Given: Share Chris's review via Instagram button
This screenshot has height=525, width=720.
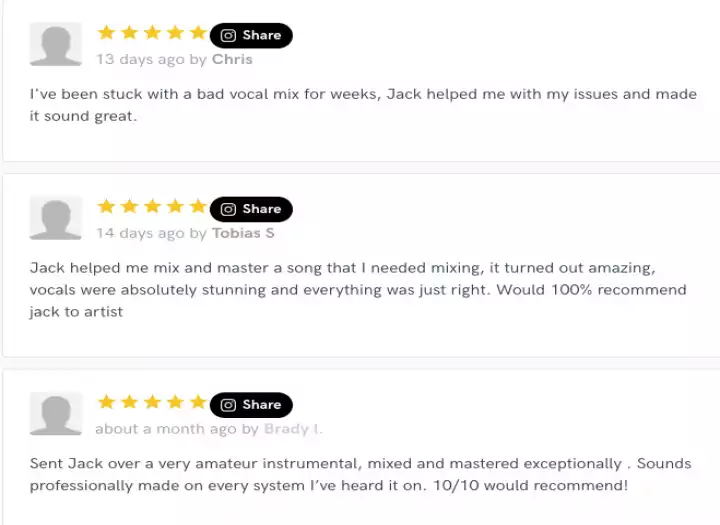Looking at the screenshot, I should 251,35.
